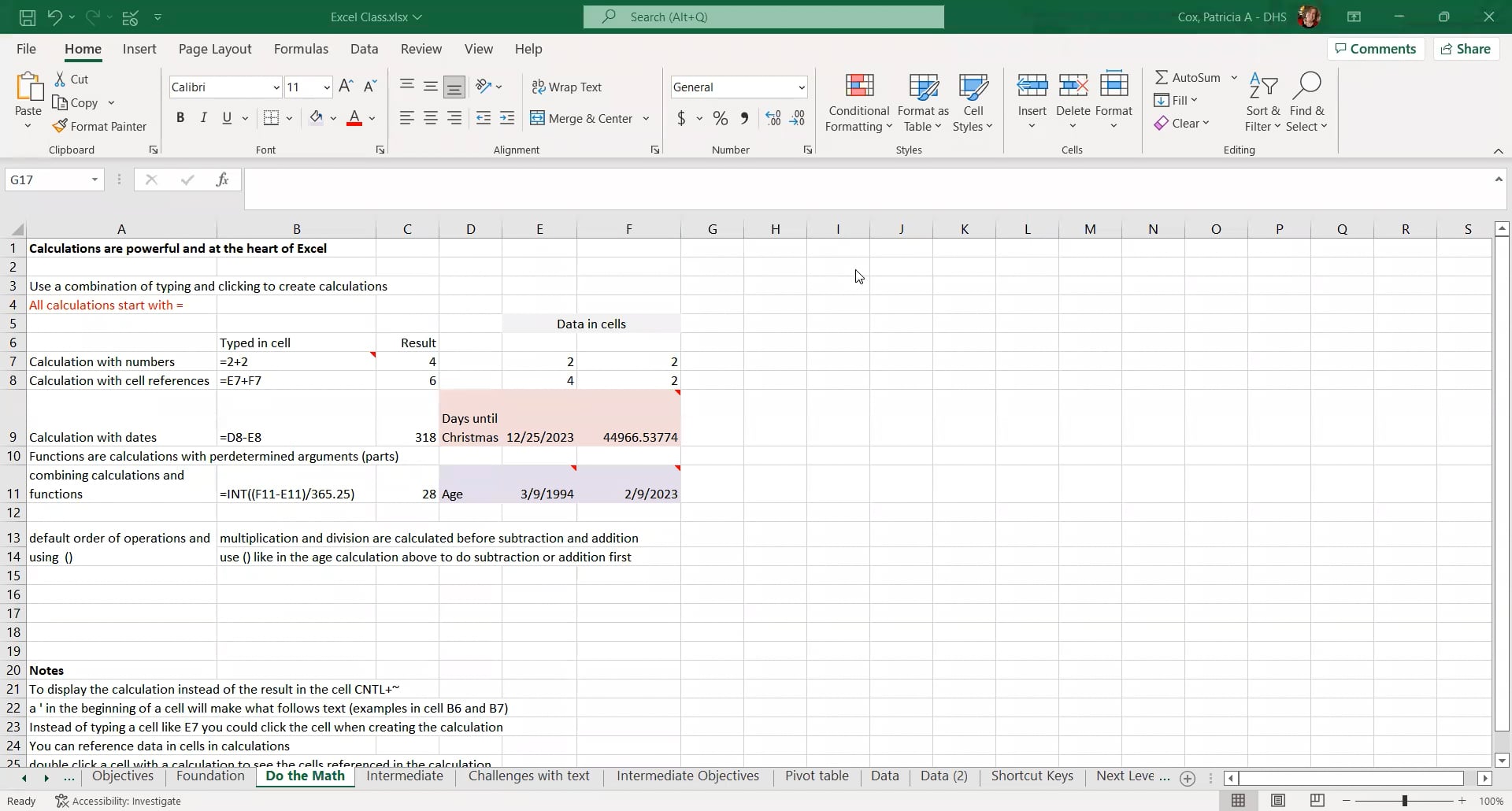
Task: Enable Wrap Text
Action: tap(568, 87)
